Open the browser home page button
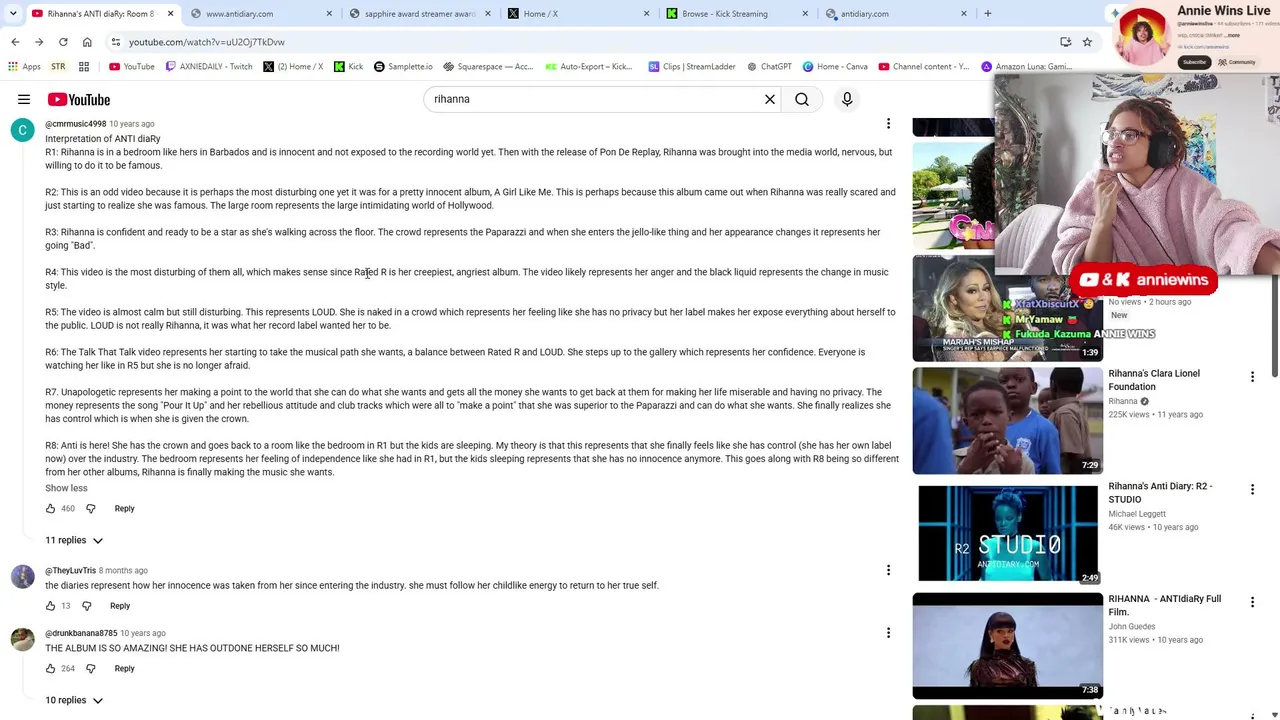This screenshot has width=1280, height=720. click(87, 42)
